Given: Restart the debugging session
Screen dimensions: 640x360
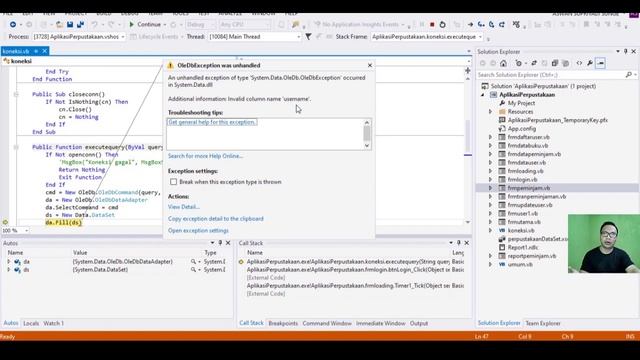Looking at the screenshot, I should tap(442, 25).
